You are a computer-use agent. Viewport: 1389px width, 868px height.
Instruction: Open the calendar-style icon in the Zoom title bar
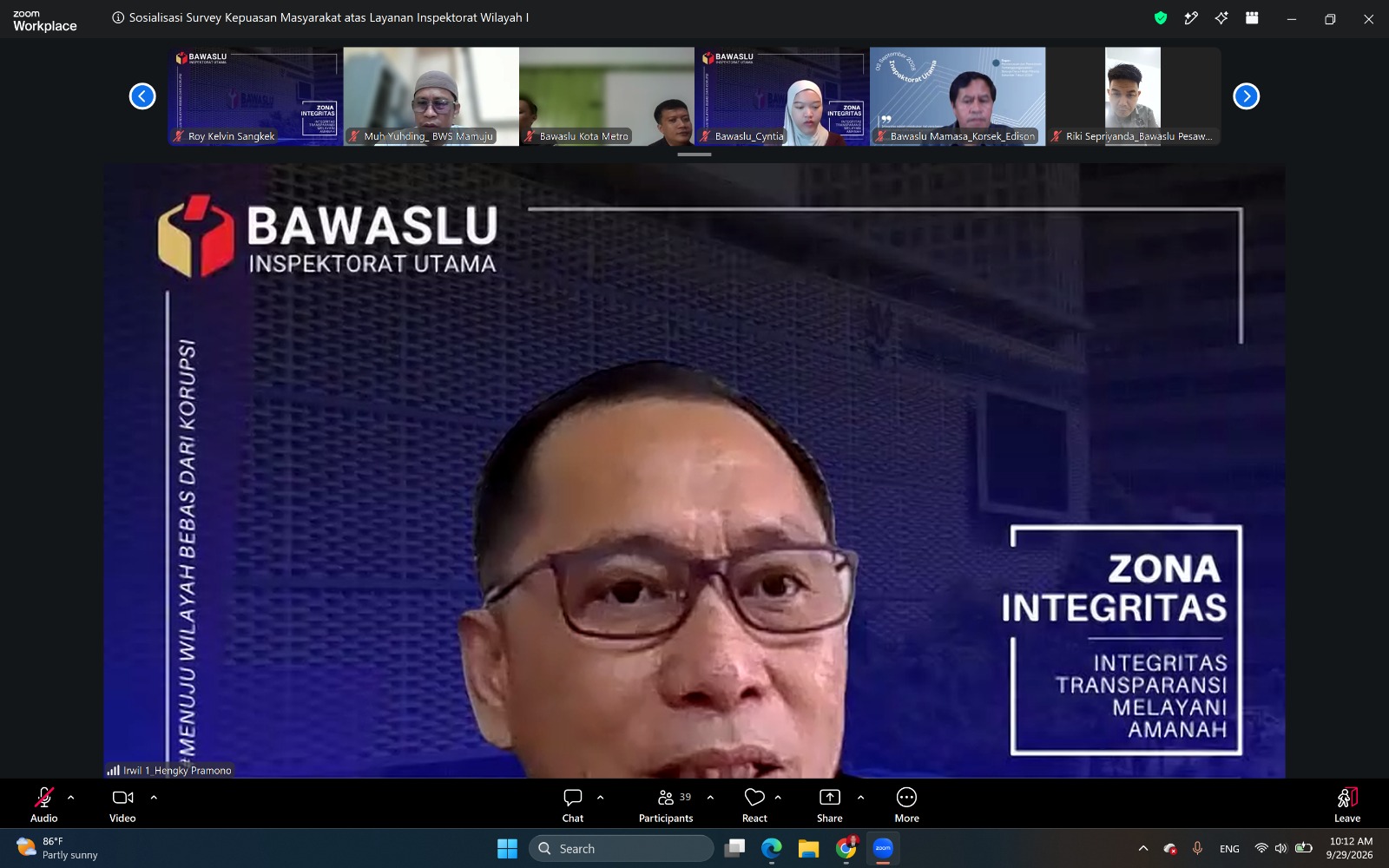pos(1252,18)
